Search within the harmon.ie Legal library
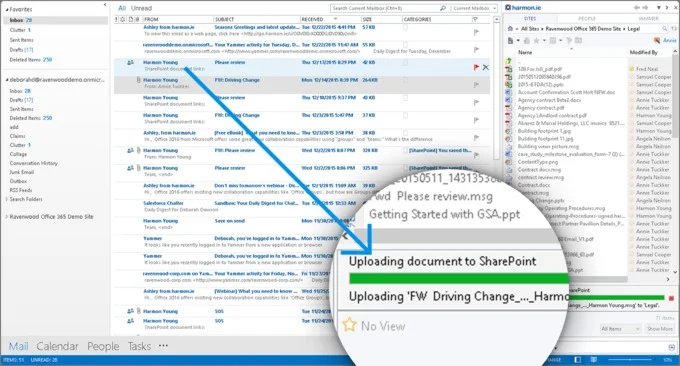Screen dimensions: 680x366 click(664, 29)
